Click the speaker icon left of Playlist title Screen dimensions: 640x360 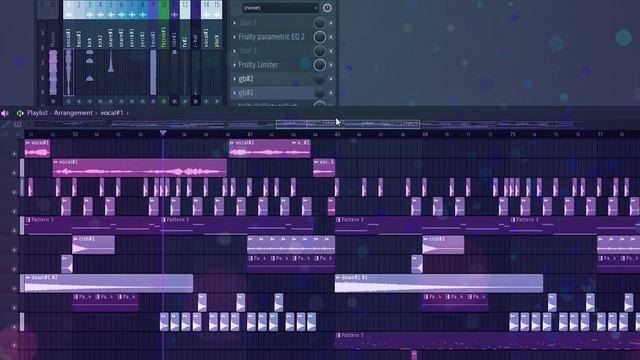pyautogui.click(x=4, y=113)
